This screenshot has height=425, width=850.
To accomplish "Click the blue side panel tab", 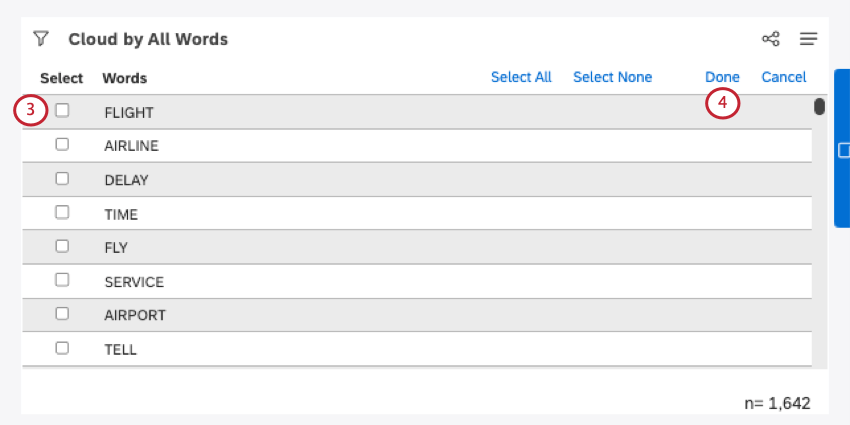I will (842, 149).
